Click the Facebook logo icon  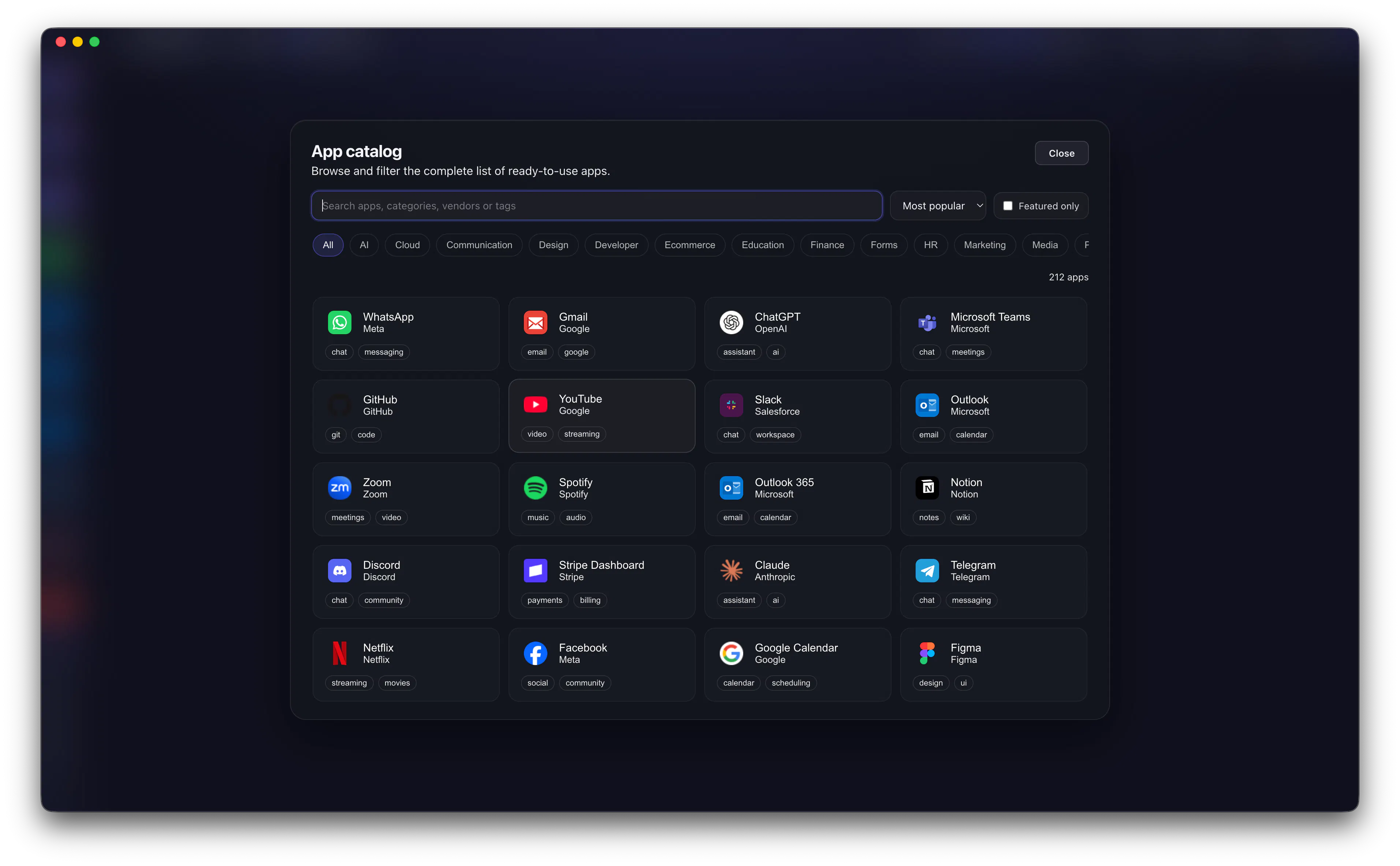tap(535, 653)
